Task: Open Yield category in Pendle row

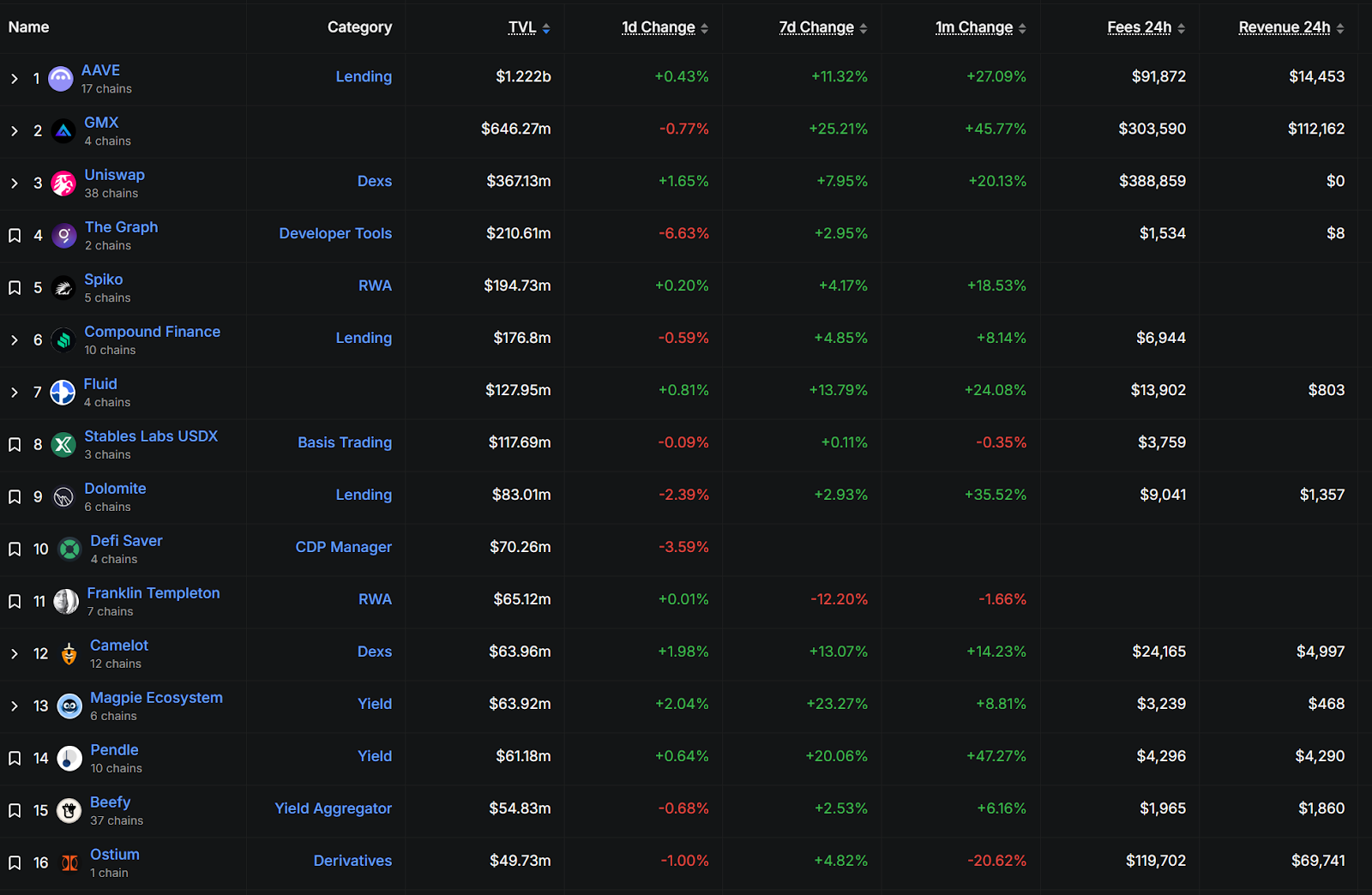Action: pyautogui.click(x=375, y=756)
